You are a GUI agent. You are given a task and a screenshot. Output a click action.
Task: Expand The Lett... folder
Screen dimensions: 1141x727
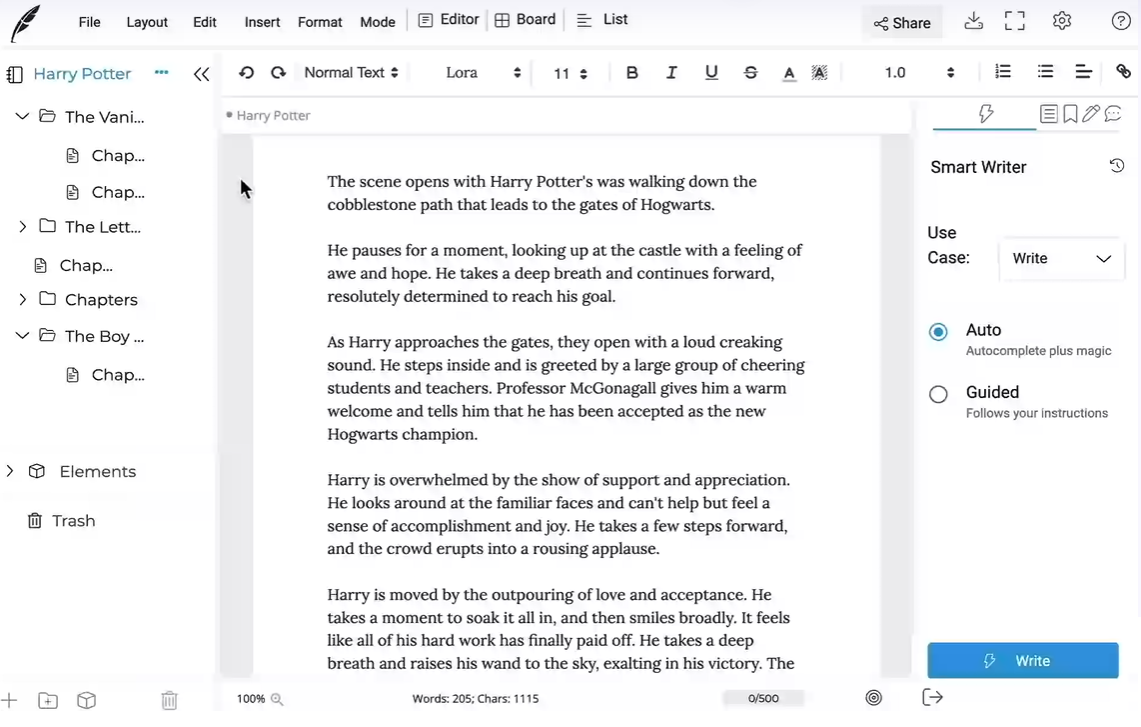tap(23, 227)
